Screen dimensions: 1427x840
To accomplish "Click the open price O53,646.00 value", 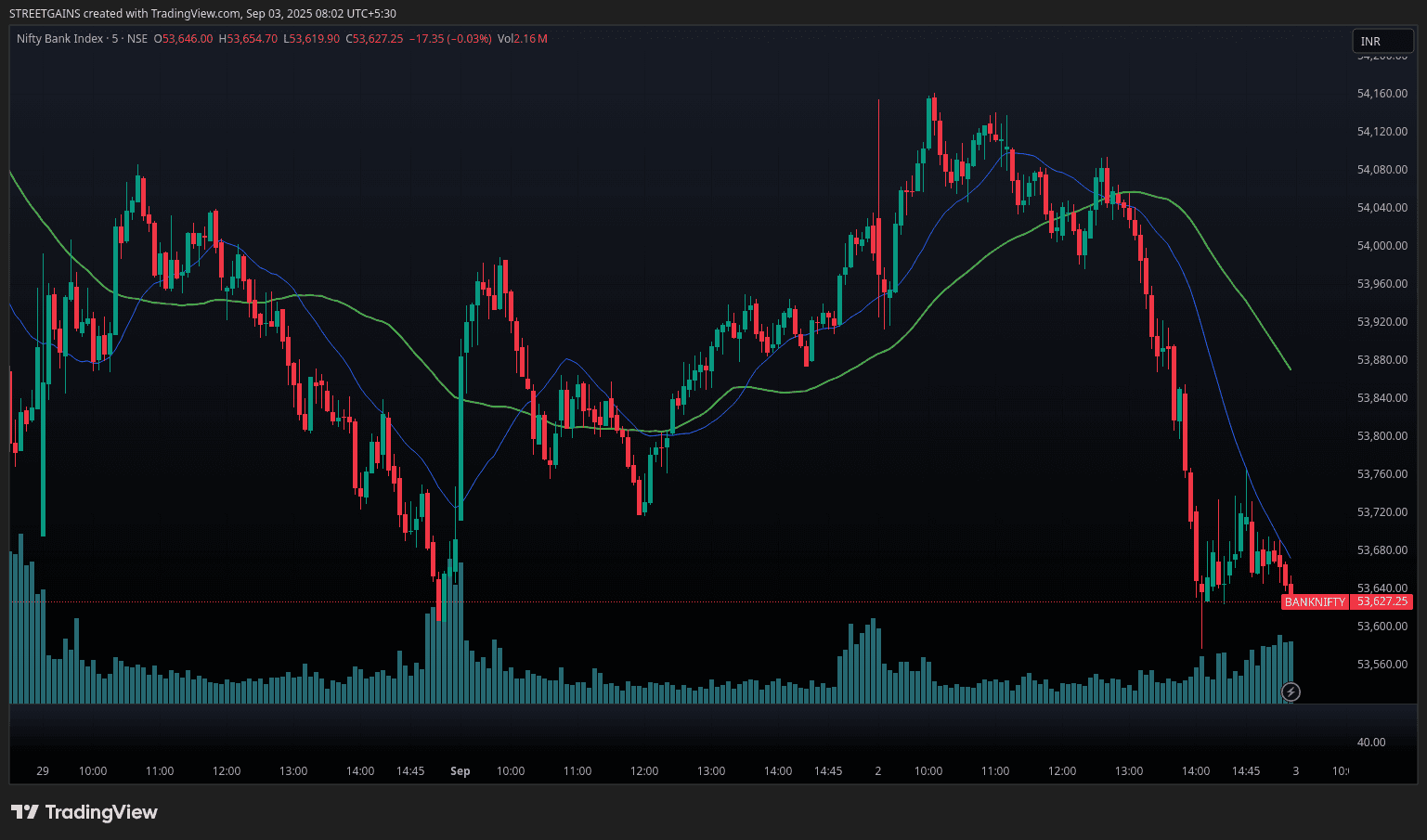I will tap(183, 39).
